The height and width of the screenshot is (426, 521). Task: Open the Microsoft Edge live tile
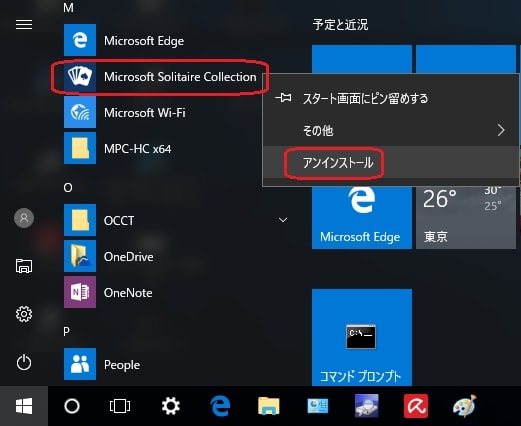tap(362, 217)
